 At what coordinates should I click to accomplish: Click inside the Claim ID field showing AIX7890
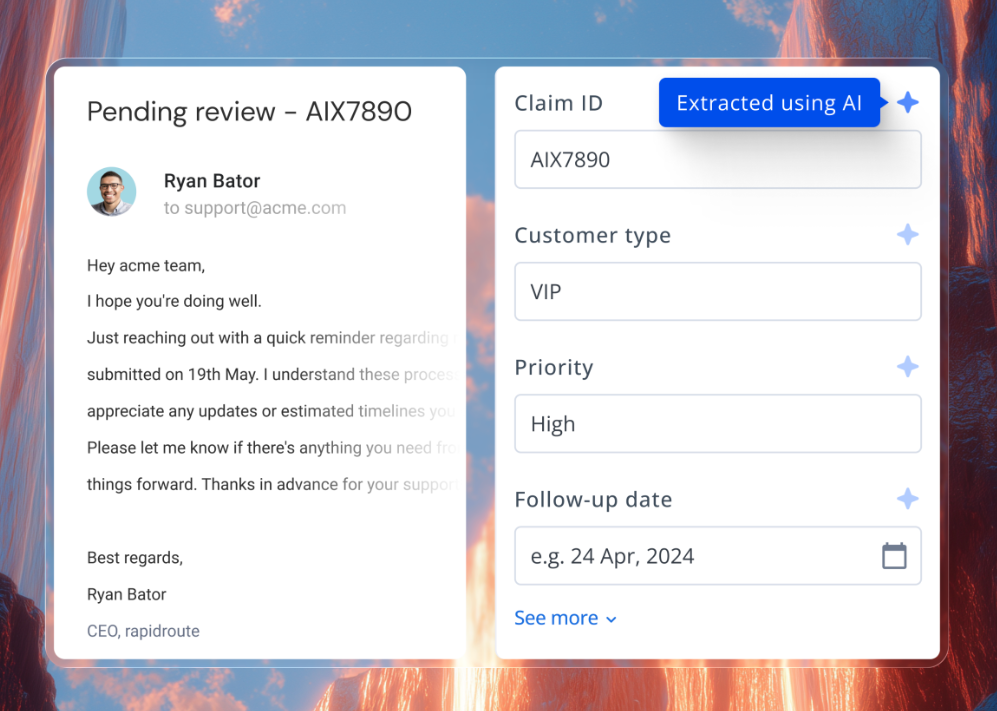pyautogui.click(x=718, y=159)
